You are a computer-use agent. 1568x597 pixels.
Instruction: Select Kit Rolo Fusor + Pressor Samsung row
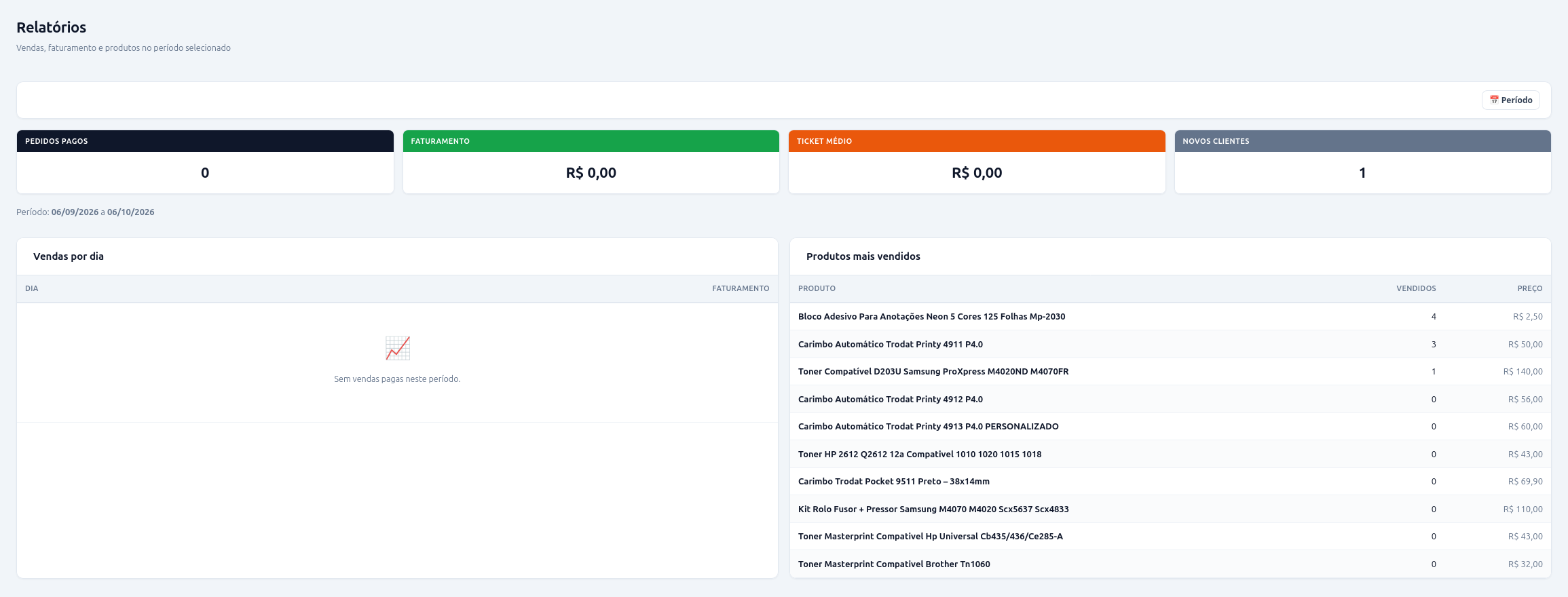click(x=1170, y=509)
